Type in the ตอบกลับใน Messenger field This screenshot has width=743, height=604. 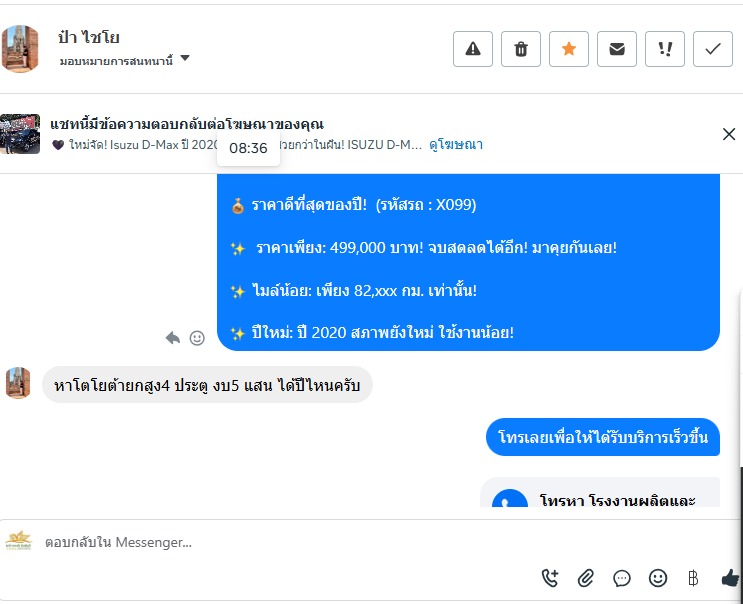(280, 542)
